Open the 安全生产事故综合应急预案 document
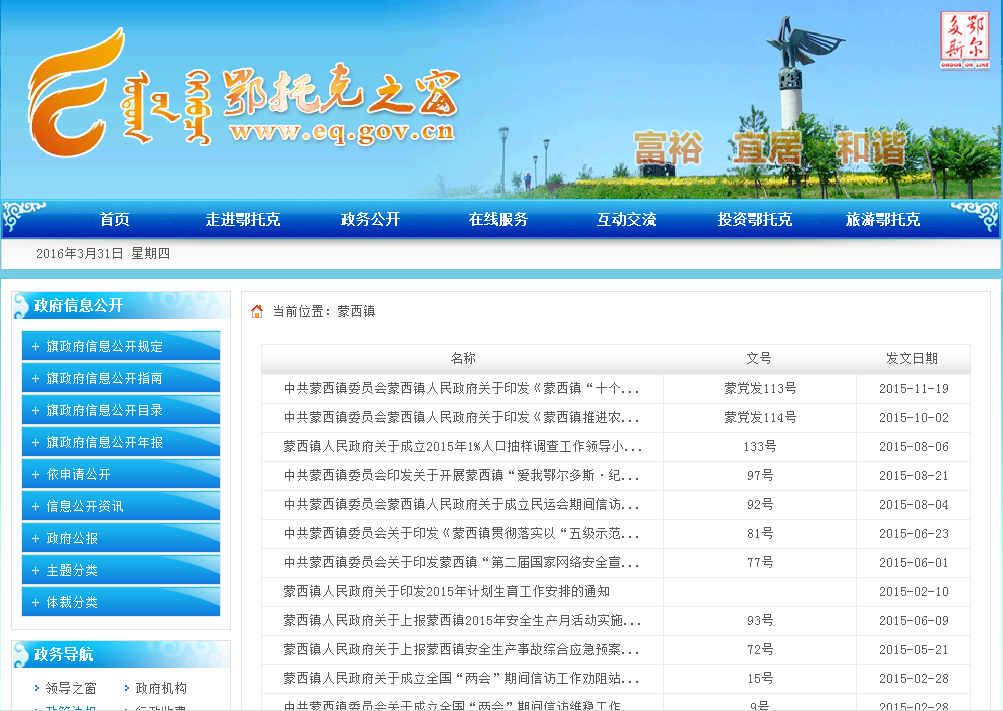1003x711 pixels. (461, 650)
